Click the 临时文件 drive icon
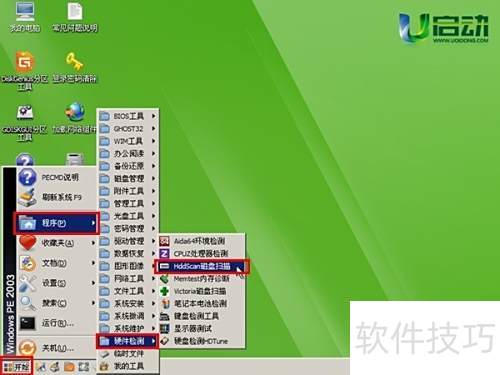The height and width of the screenshot is (375, 500). (105, 354)
